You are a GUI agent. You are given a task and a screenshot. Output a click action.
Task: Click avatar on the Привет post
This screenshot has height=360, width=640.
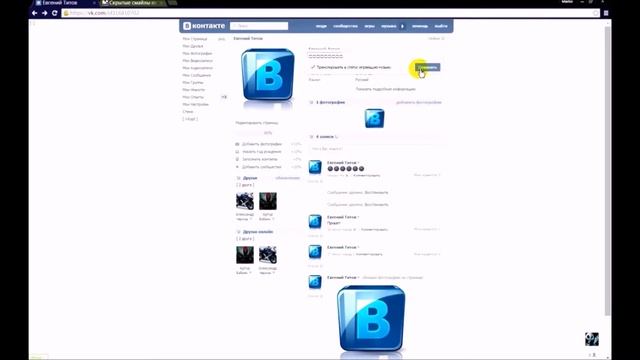pos(315,221)
